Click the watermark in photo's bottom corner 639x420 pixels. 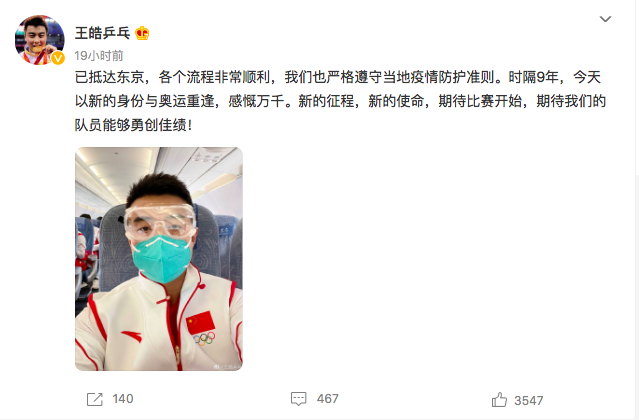pyautogui.click(x=227, y=367)
